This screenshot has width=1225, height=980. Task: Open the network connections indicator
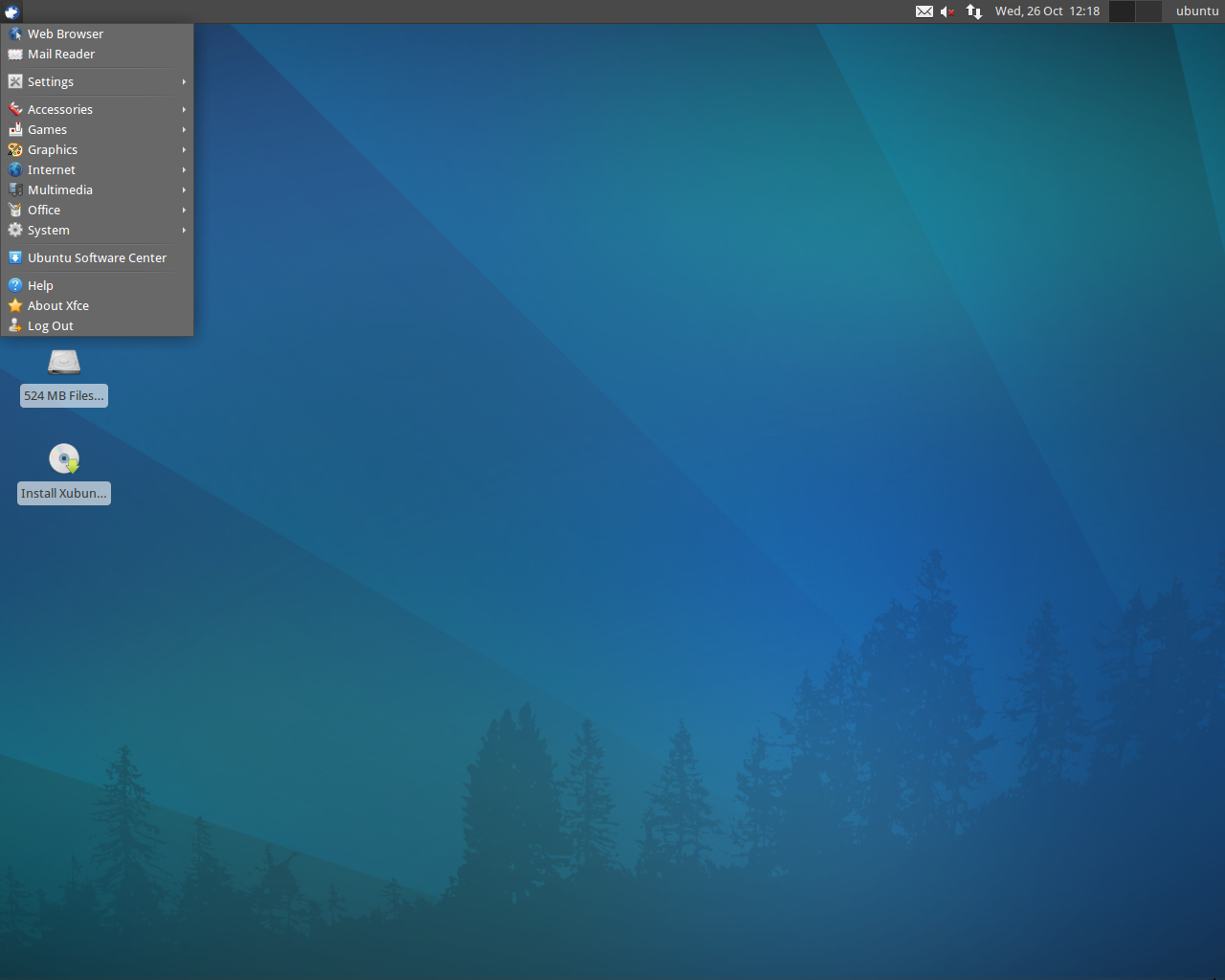(974, 11)
